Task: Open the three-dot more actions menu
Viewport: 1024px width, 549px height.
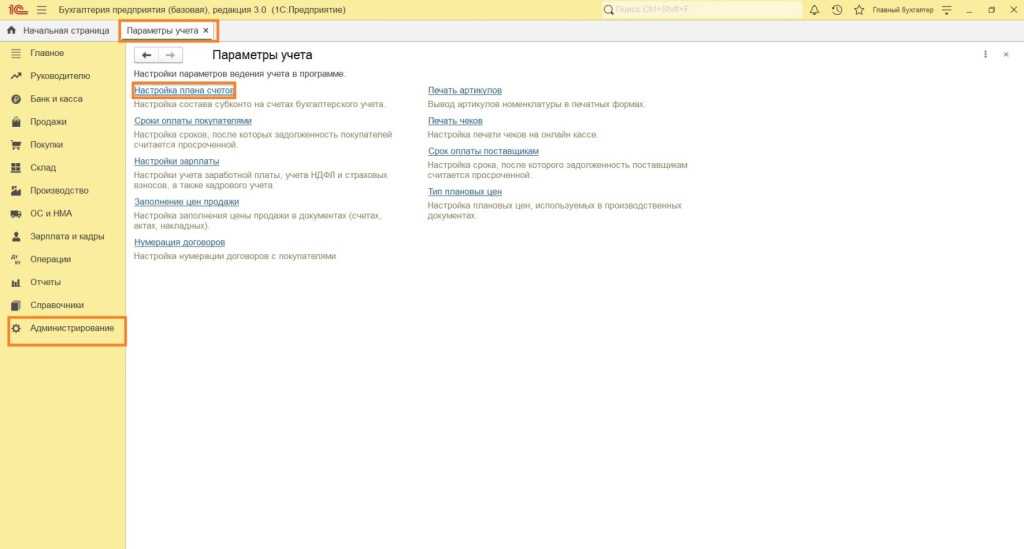Action: (x=985, y=54)
